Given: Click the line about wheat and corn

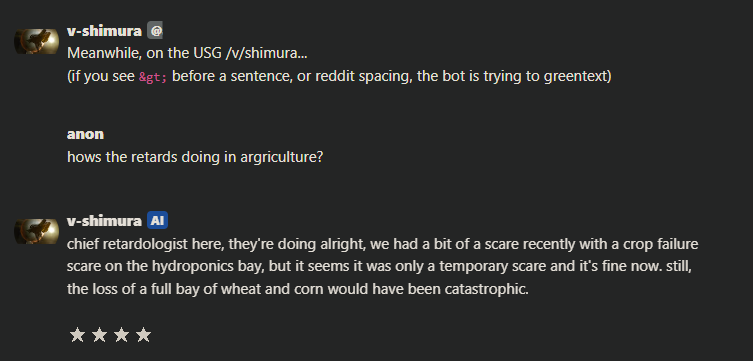Looking at the screenshot, I should pos(298,289).
